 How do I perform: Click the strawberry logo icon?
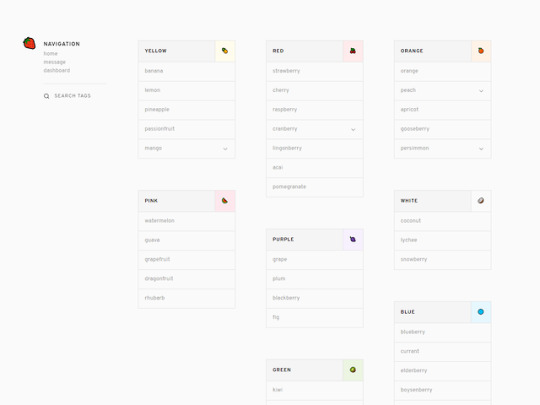(29, 43)
